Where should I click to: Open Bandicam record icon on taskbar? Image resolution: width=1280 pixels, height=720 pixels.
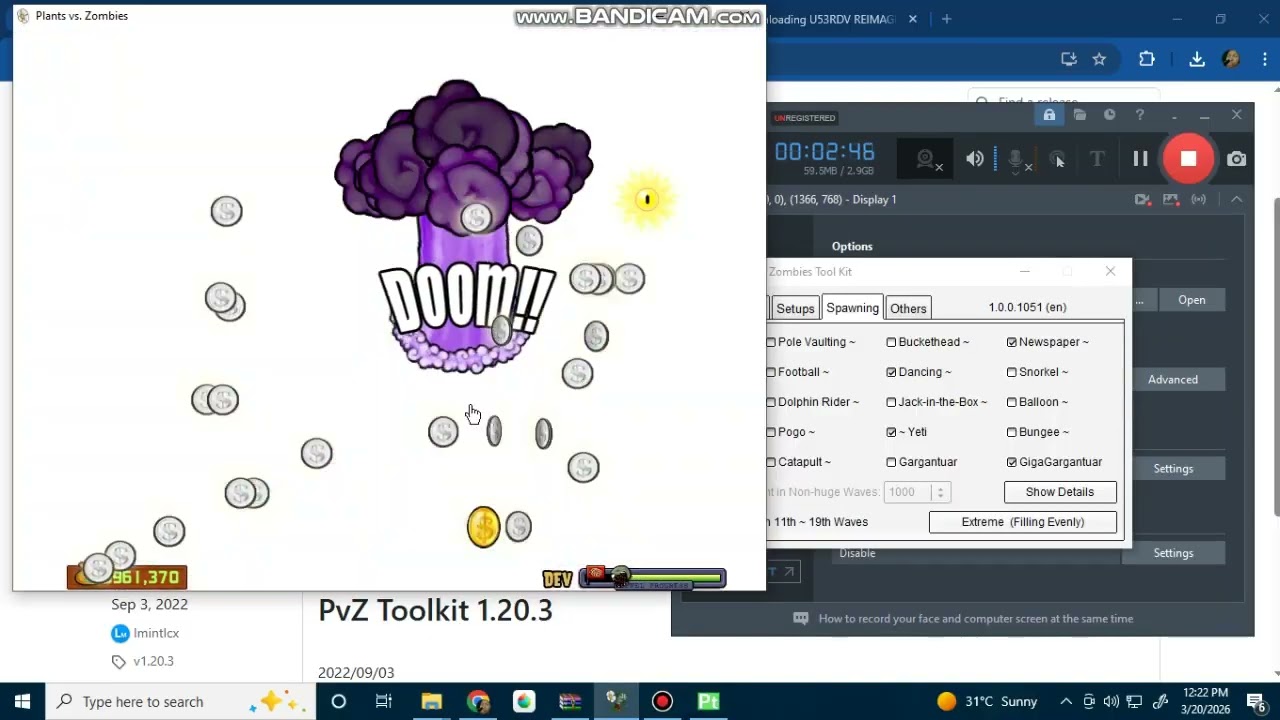point(662,701)
